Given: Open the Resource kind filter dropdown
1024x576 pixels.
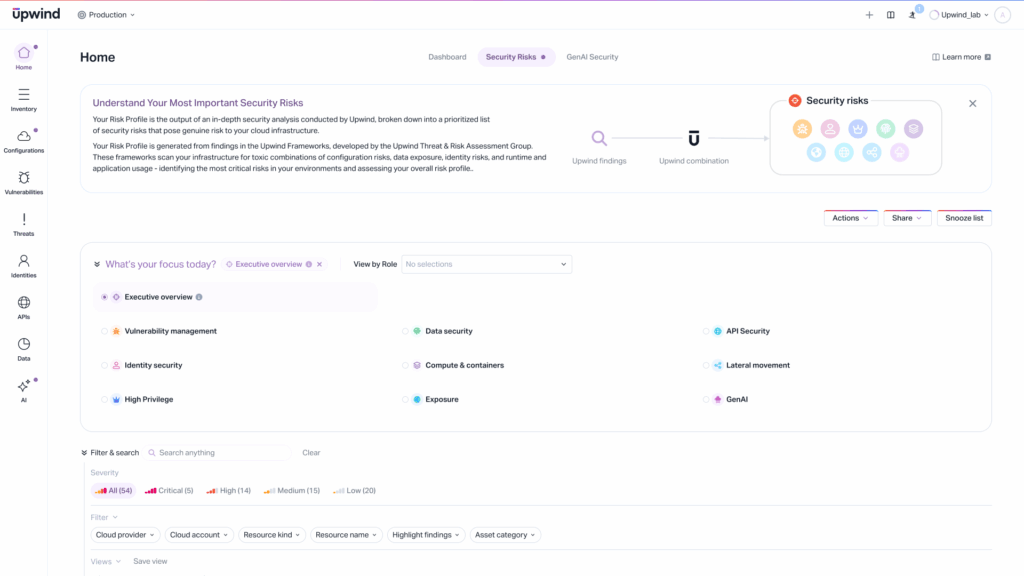Looking at the screenshot, I should pyautogui.click(x=271, y=535).
